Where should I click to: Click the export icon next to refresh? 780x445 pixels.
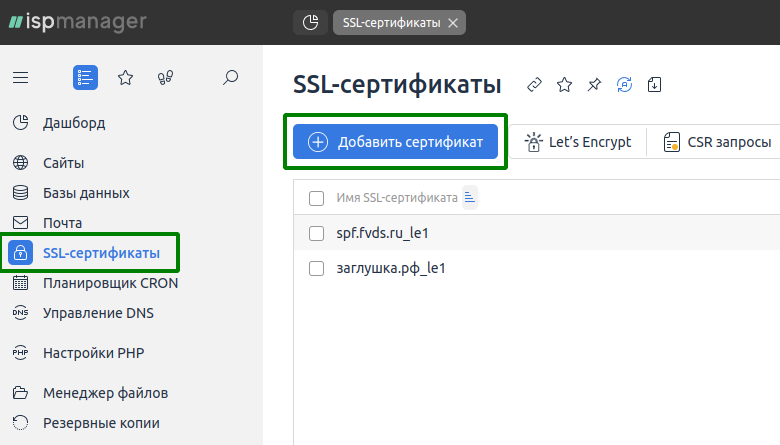coord(654,85)
